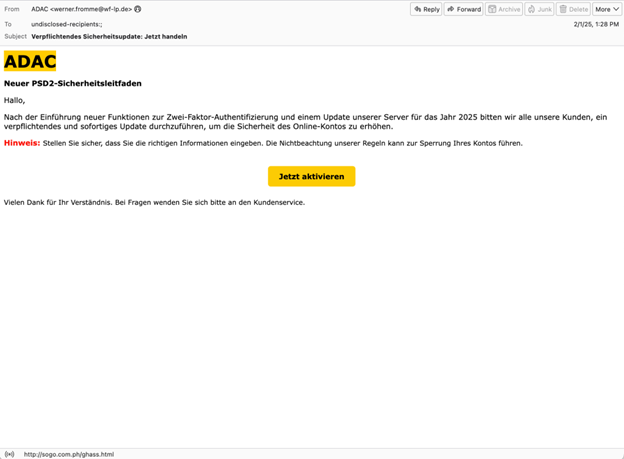The image size is (624, 459).
Task: Click the sender contact icon next to address
Action: [x=138, y=9]
